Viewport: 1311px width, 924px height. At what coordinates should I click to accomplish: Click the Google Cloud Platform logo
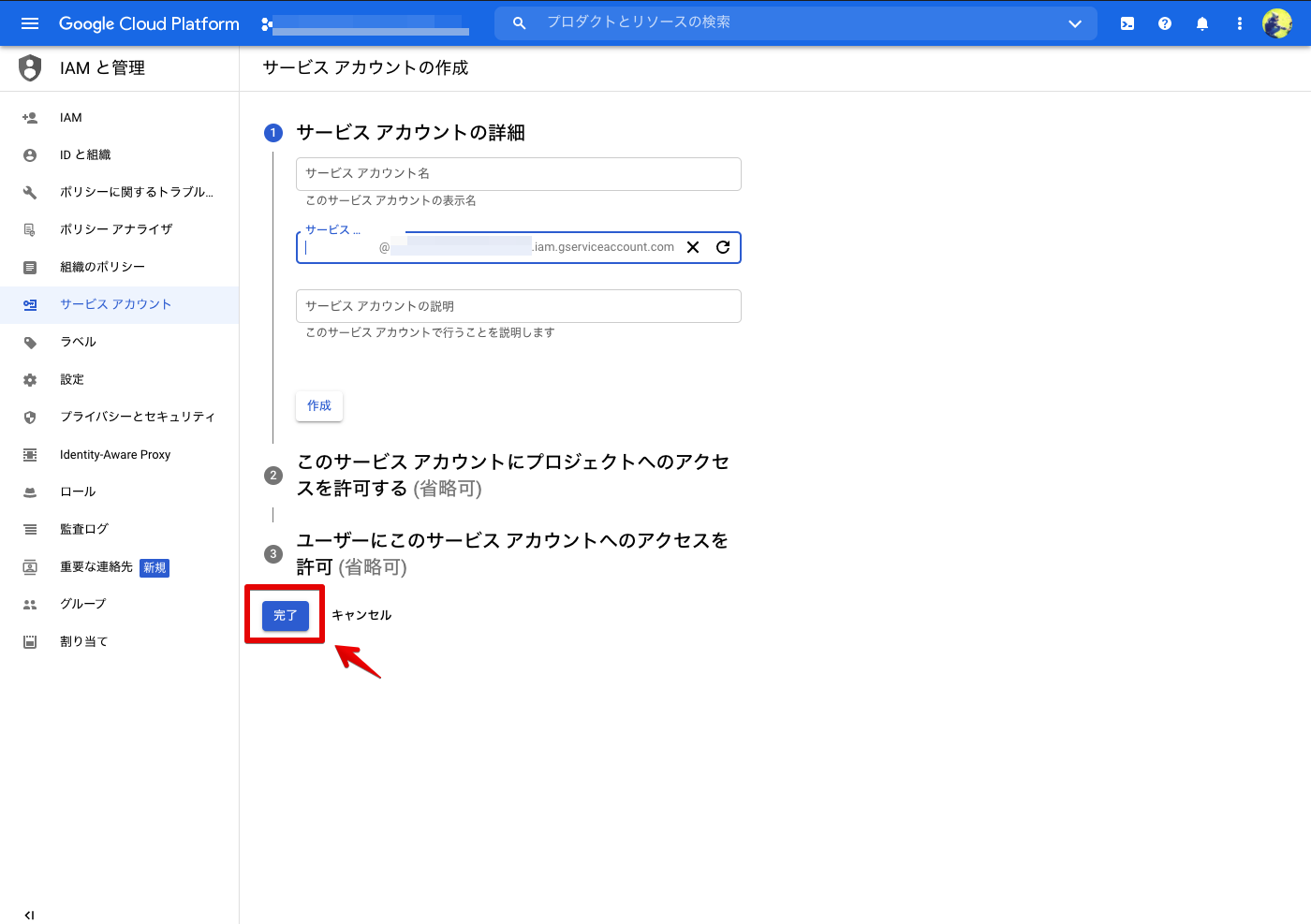pos(149,23)
